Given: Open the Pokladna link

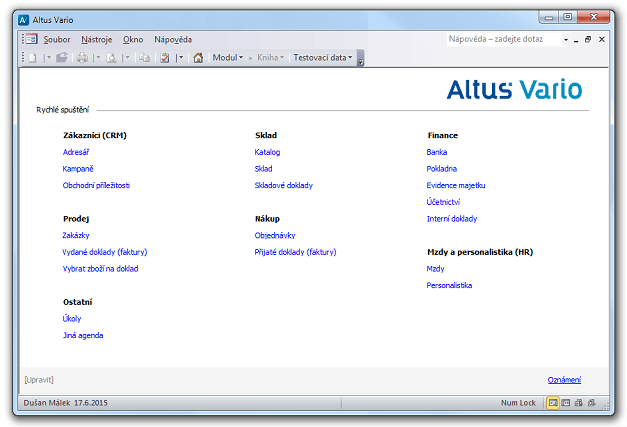Looking at the screenshot, I should coord(441,169).
